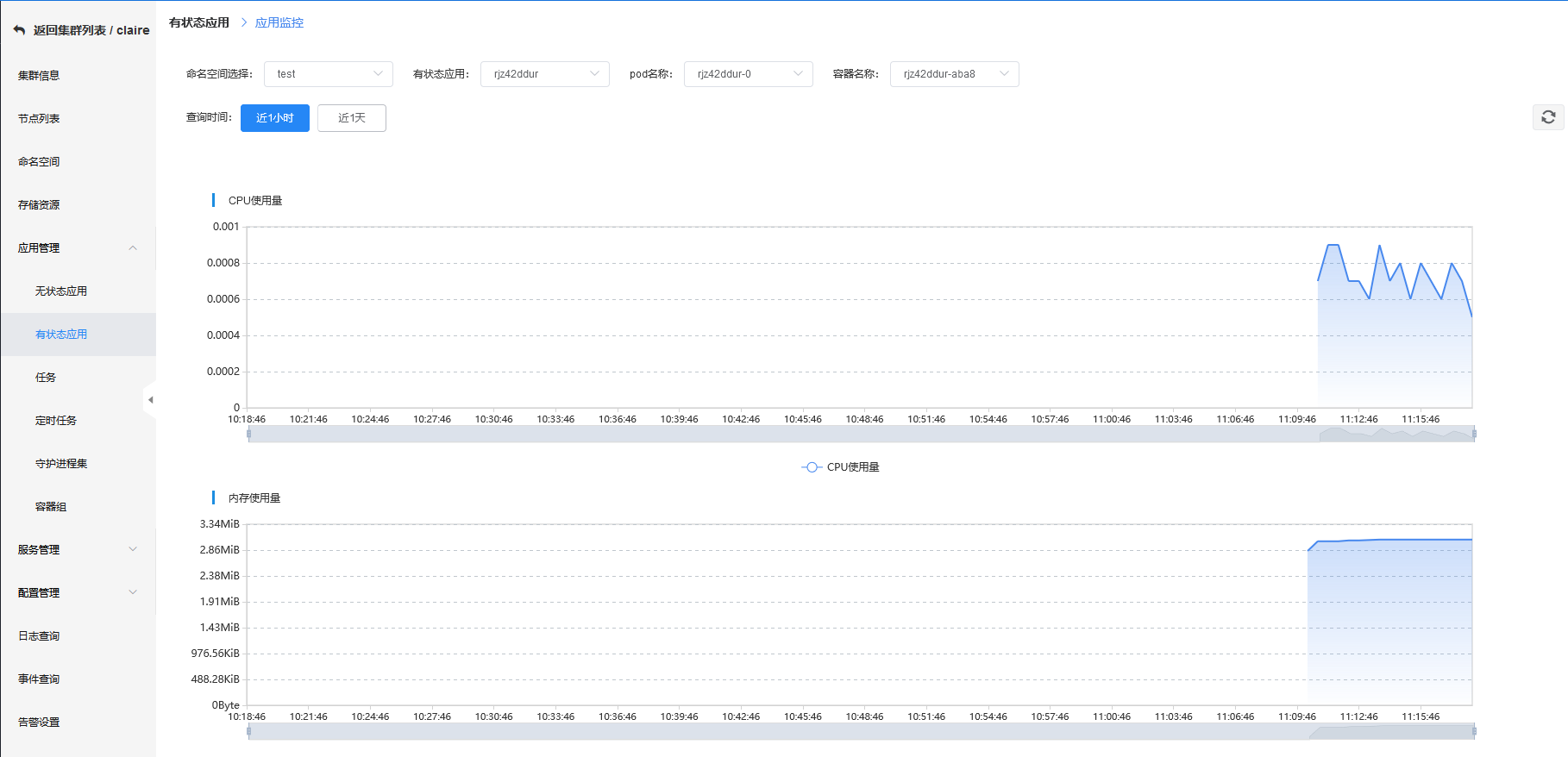Viewport: 1568px width, 757px height.
Task: Click left handle of CPU zoom slider
Action: pos(249,434)
